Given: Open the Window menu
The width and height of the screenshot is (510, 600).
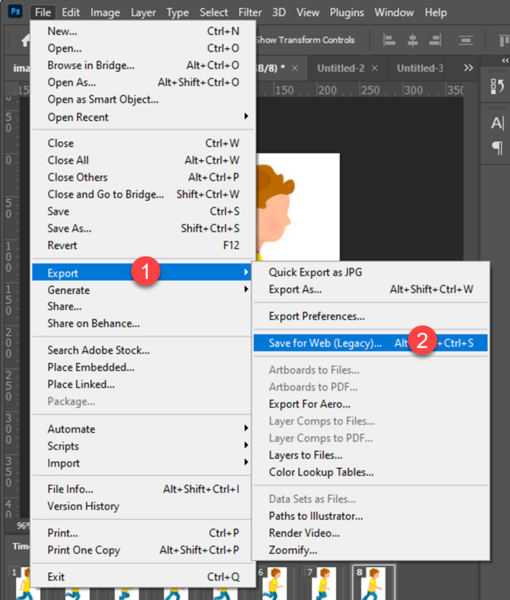Looking at the screenshot, I should 394,13.
